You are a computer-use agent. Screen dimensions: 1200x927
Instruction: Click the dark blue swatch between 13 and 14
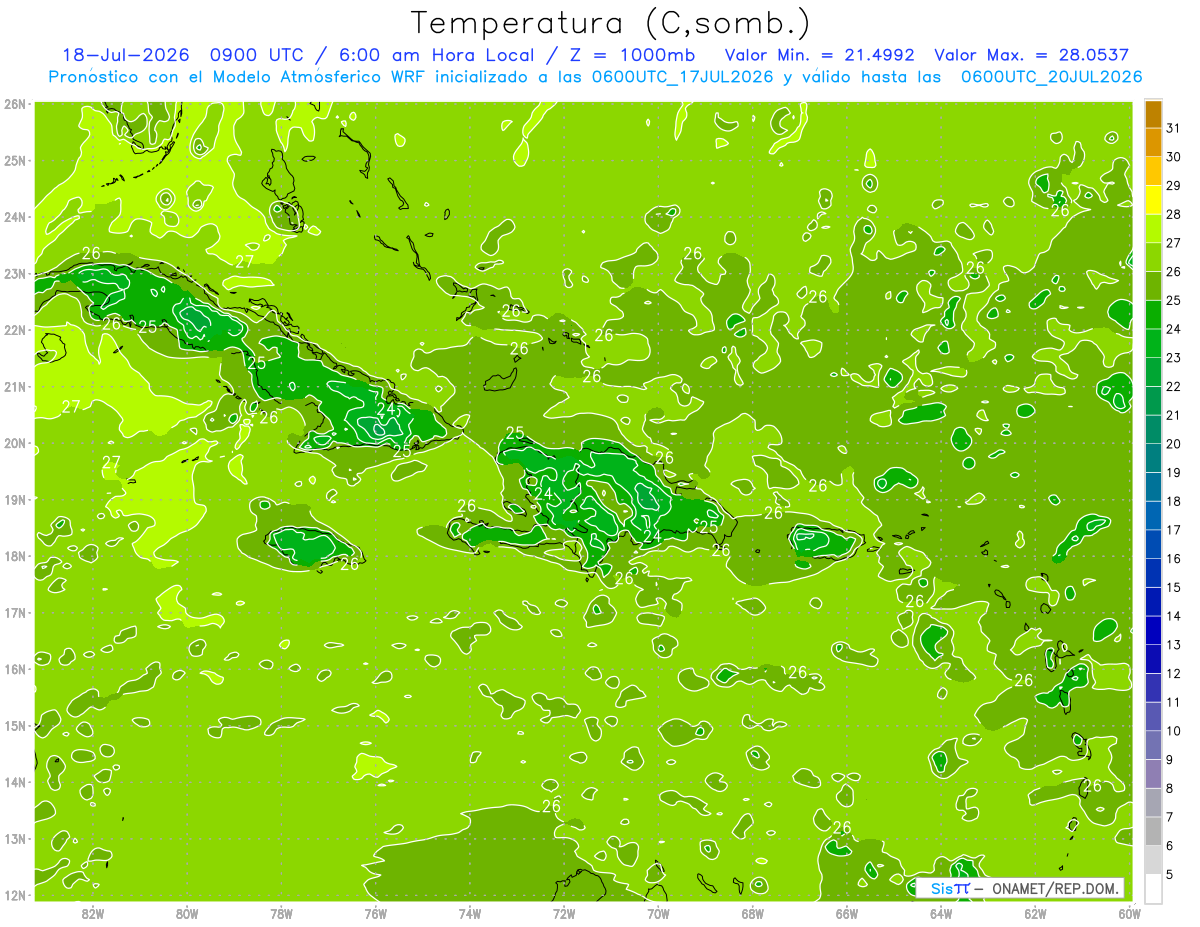pos(1153,630)
